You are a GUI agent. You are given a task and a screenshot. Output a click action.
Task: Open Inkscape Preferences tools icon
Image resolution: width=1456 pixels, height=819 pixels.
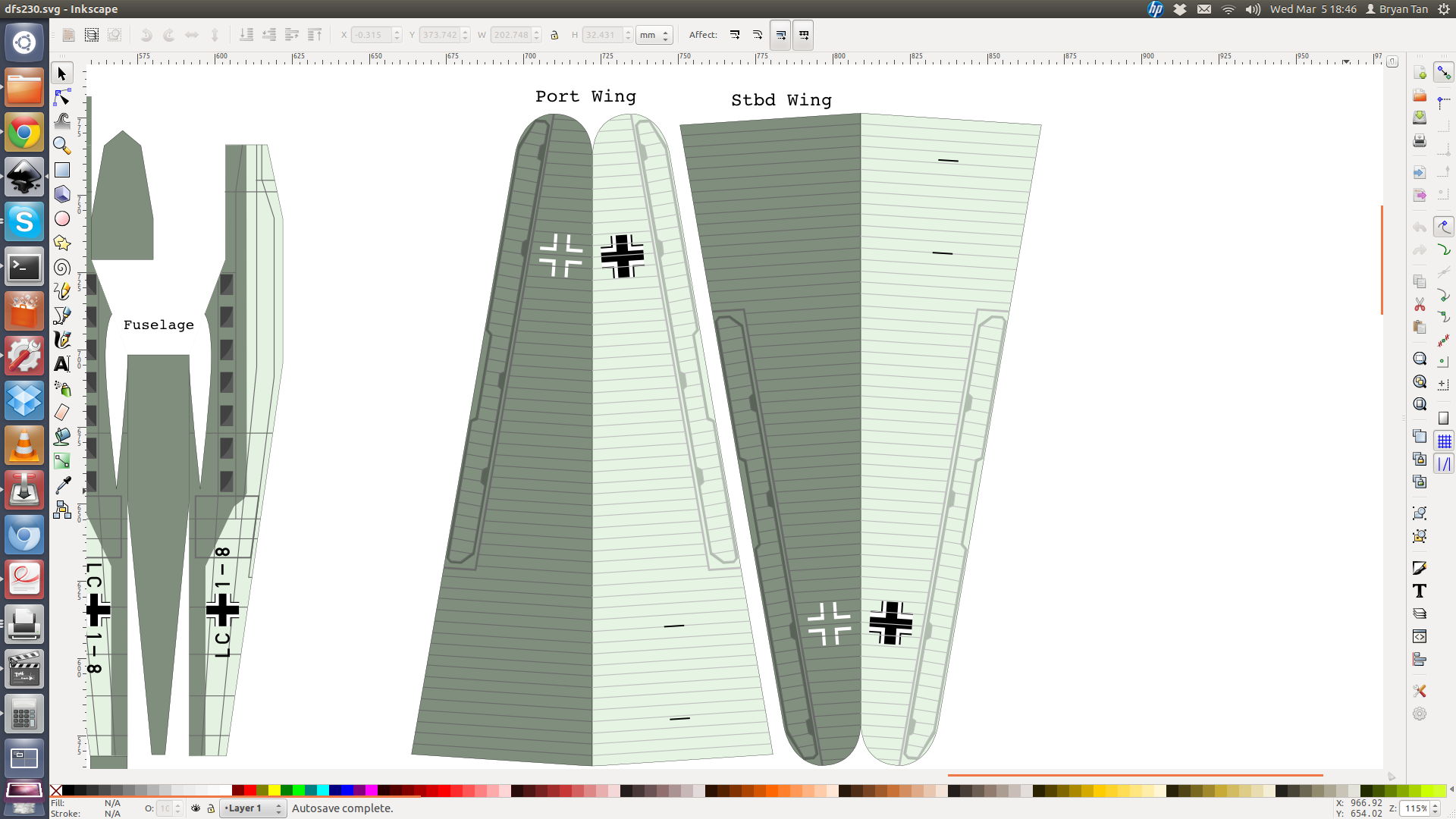pos(1420,691)
